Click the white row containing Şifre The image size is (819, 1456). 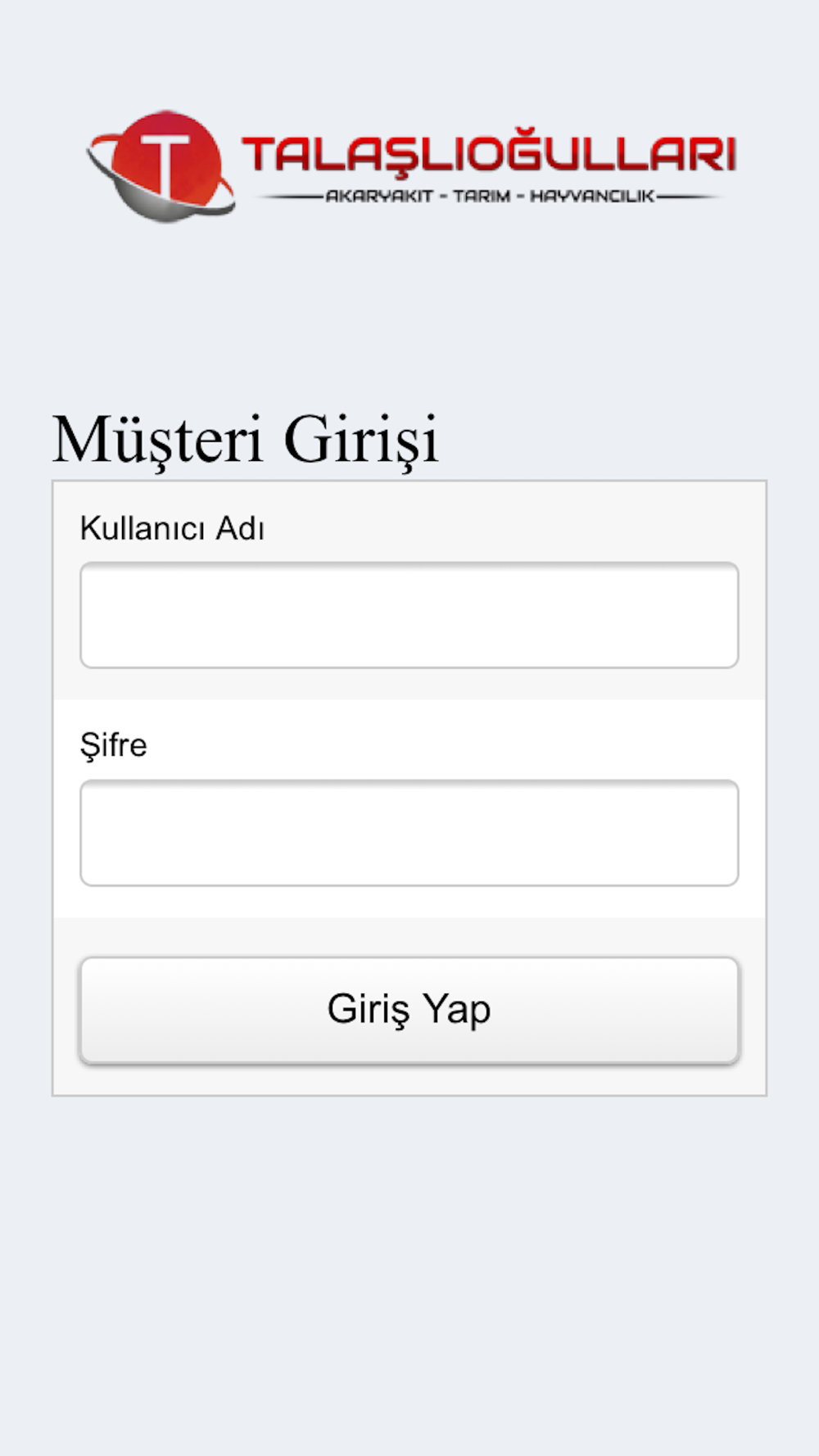click(x=409, y=808)
